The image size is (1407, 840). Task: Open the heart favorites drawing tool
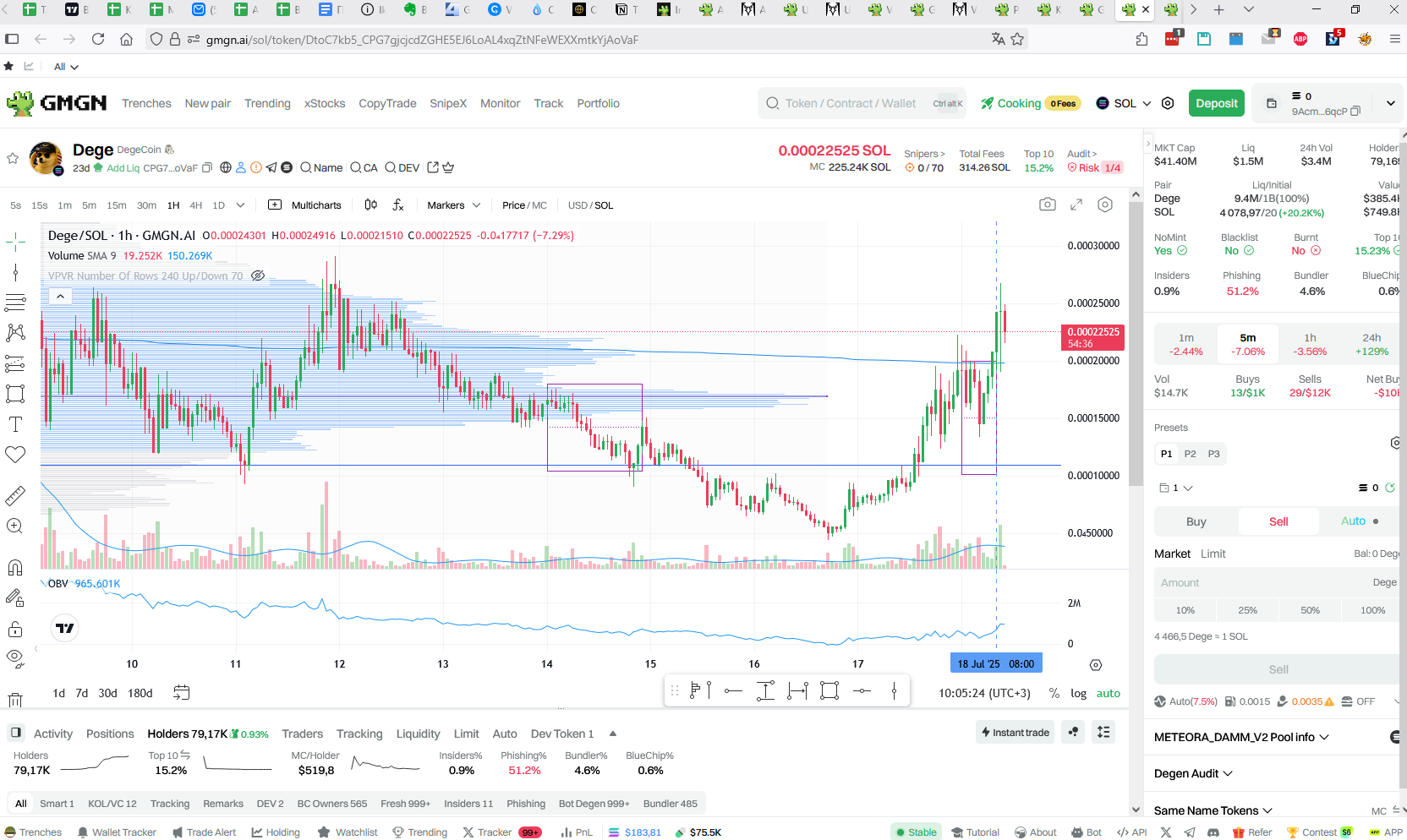click(x=15, y=455)
